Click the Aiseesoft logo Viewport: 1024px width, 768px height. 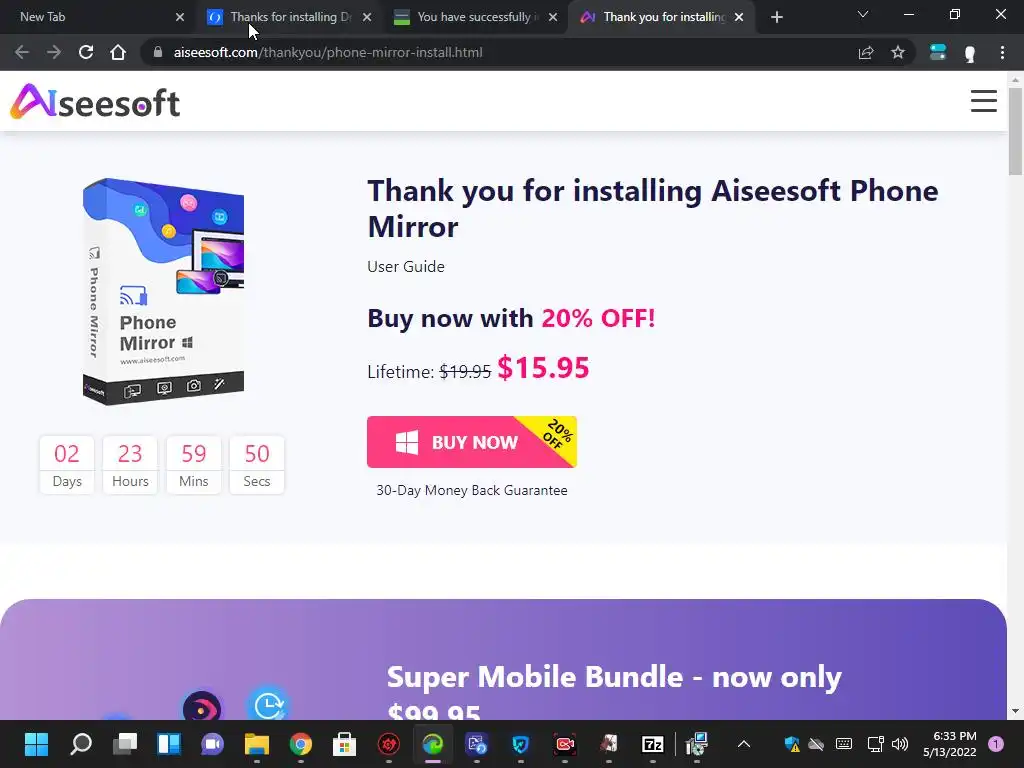coord(95,101)
